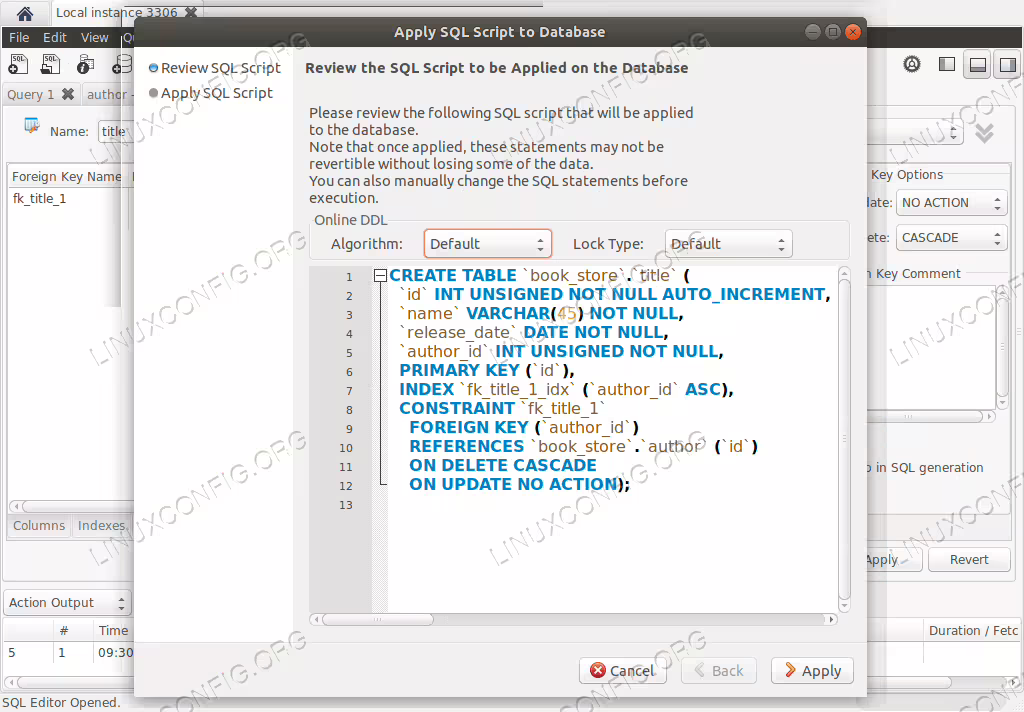Click the Revert button in table editor
Image resolution: width=1024 pixels, height=712 pixels.
coord(969,559)
